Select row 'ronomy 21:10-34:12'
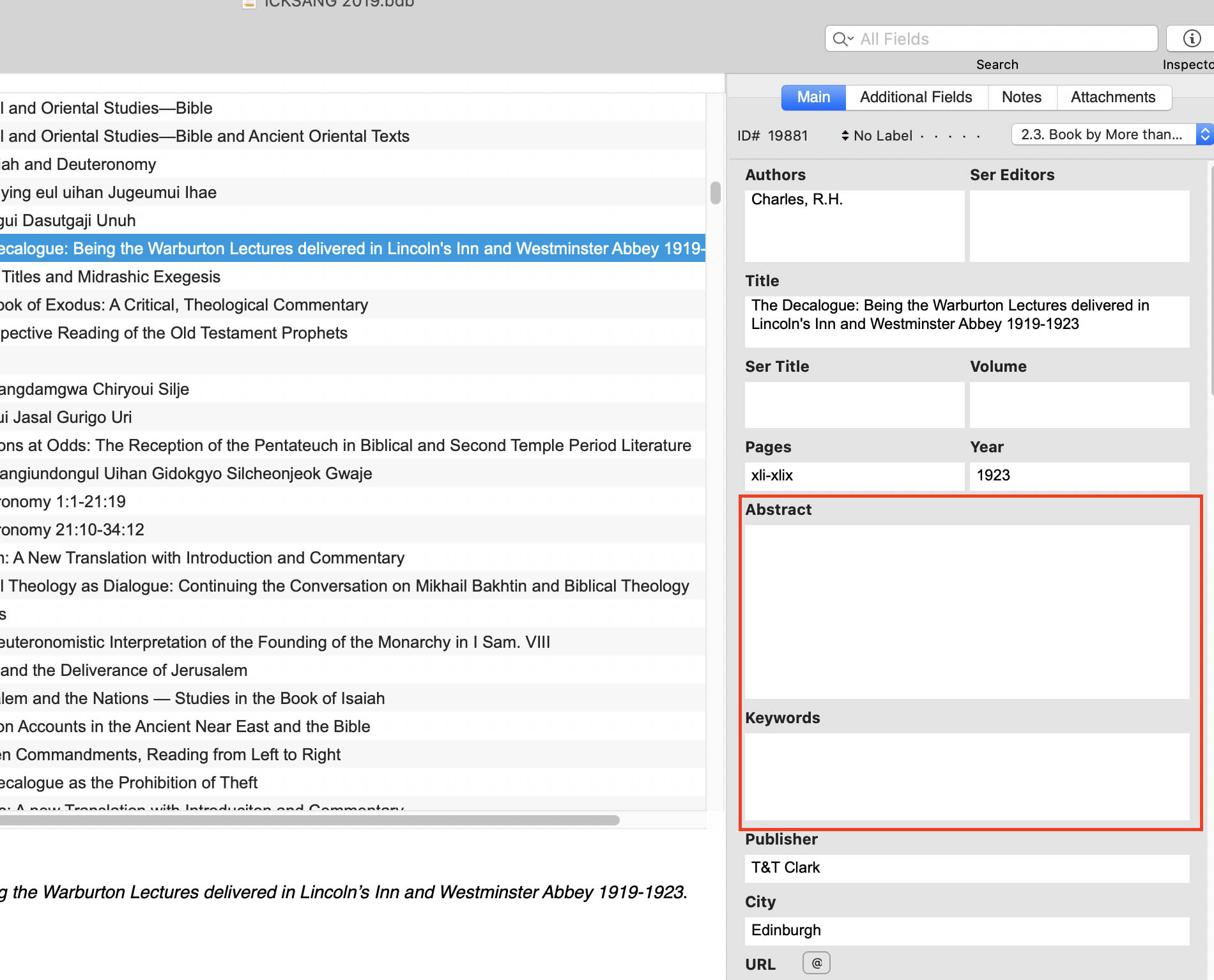The image size is (1214, 980). pyautogui.click(x=353, y=530)
